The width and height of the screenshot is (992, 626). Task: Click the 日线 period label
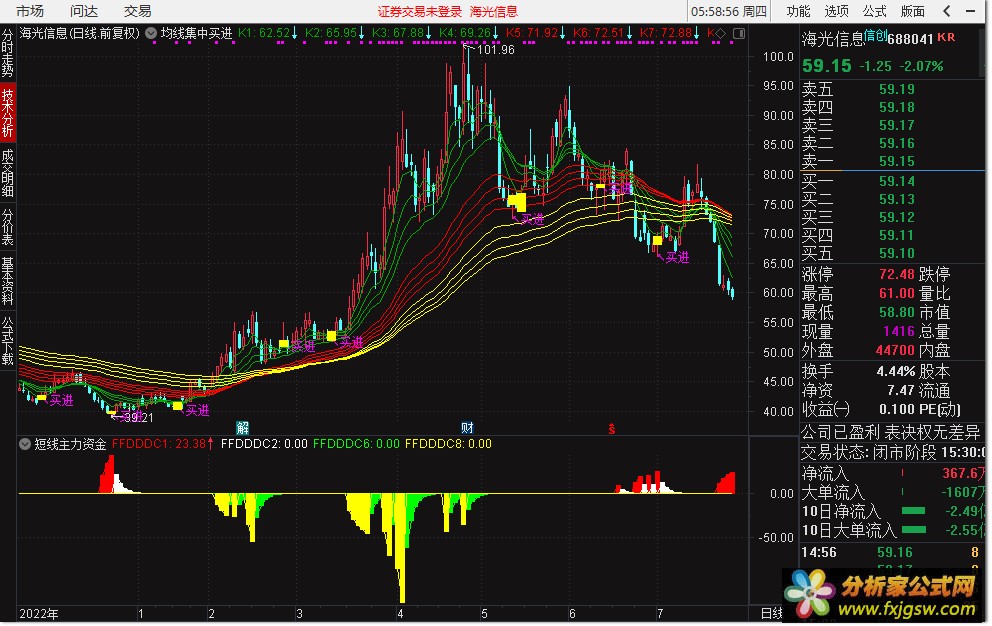click(771, 613)
